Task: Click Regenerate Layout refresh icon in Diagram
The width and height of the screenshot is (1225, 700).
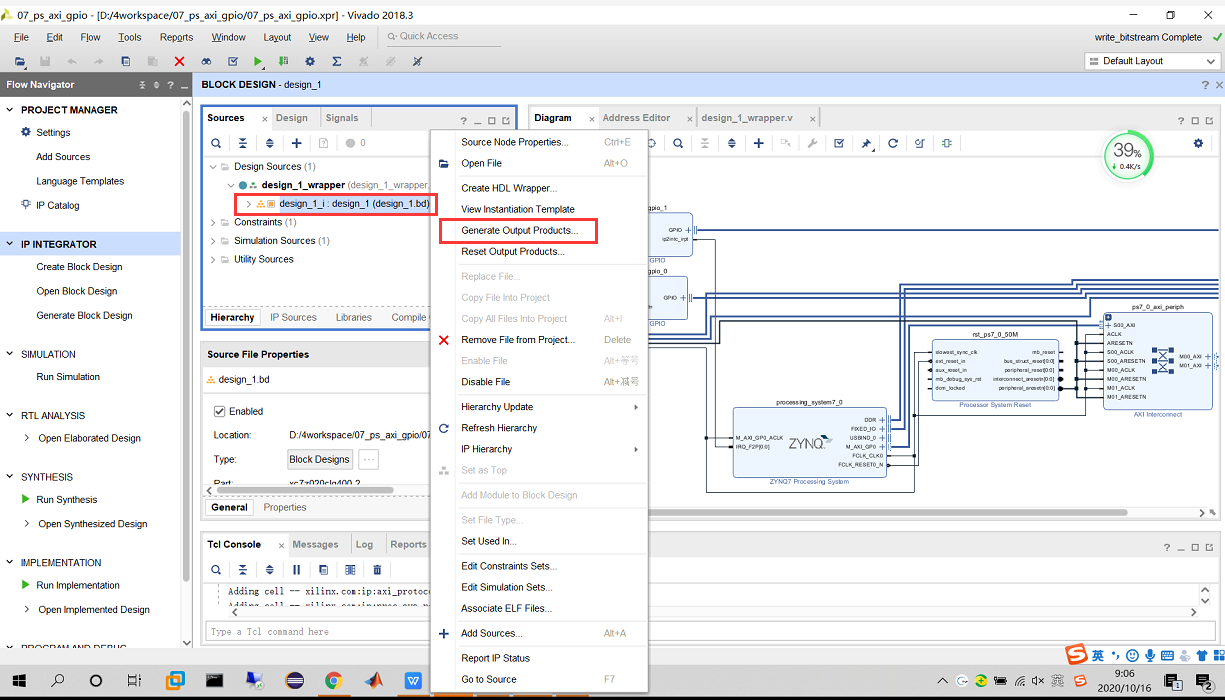Action: click(893, 143)
